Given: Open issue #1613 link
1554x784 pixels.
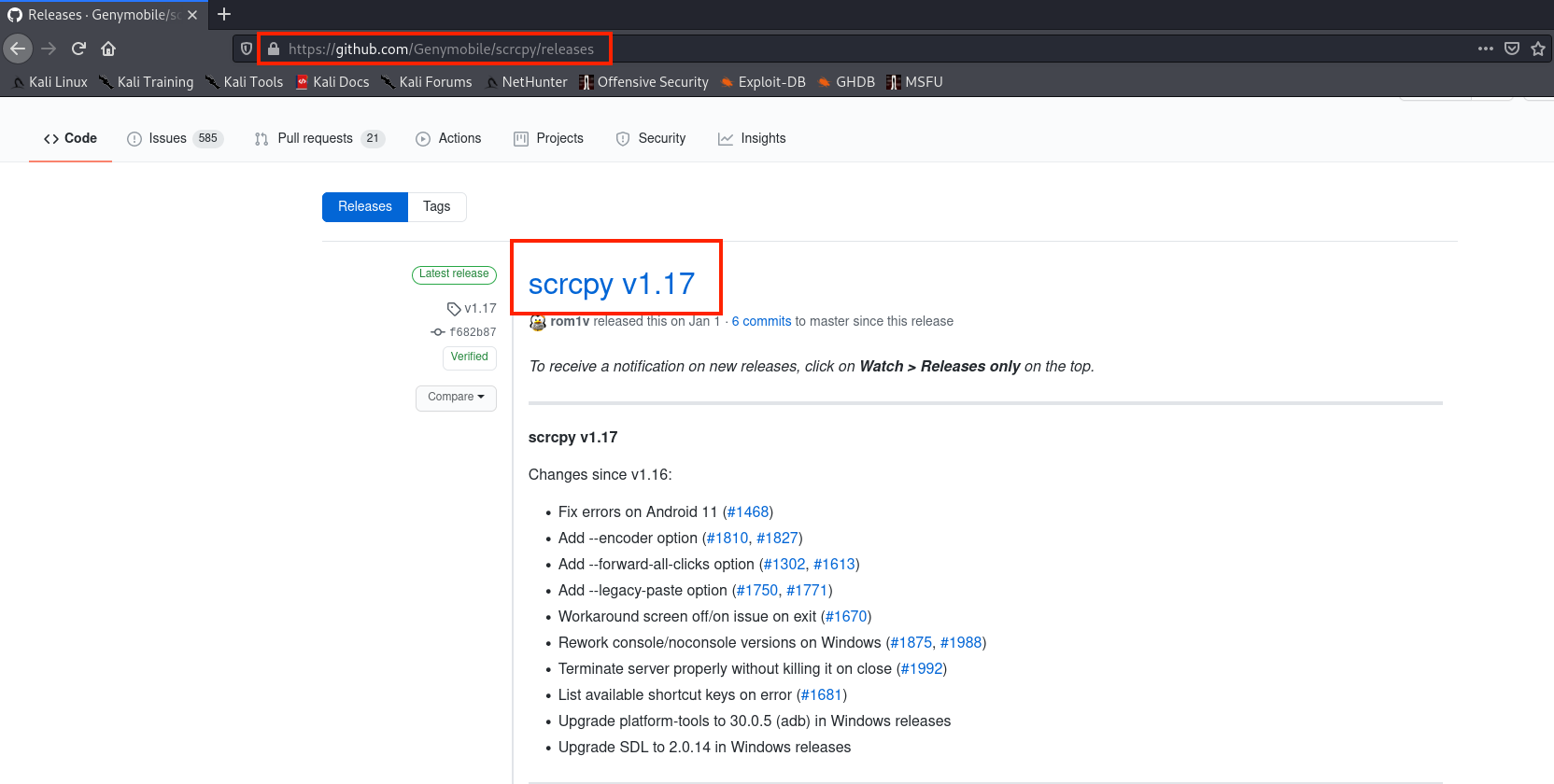Looking at the screenshot, I should click(835, 564).
